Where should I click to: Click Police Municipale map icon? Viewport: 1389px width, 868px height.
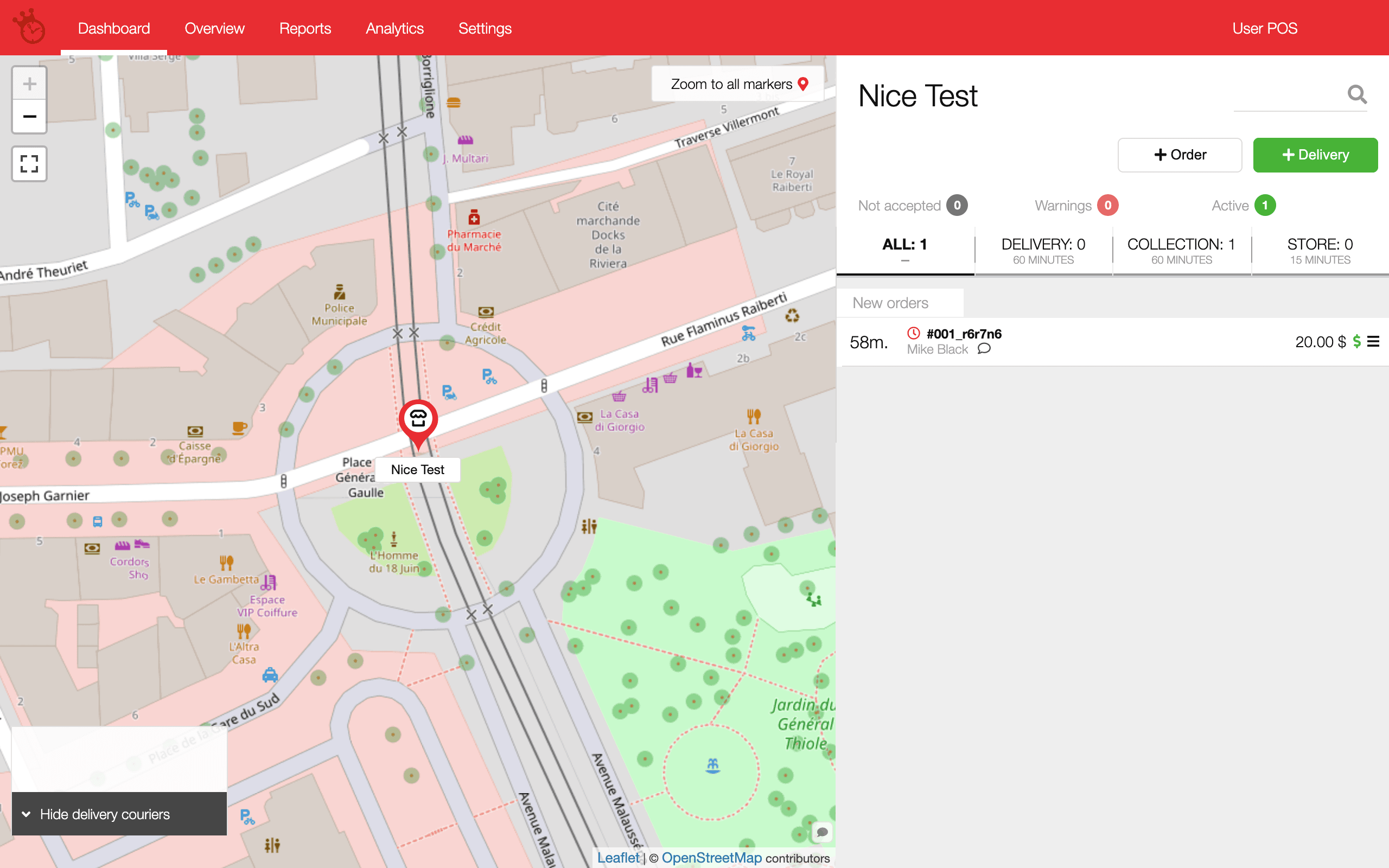(x=340, y=292)
